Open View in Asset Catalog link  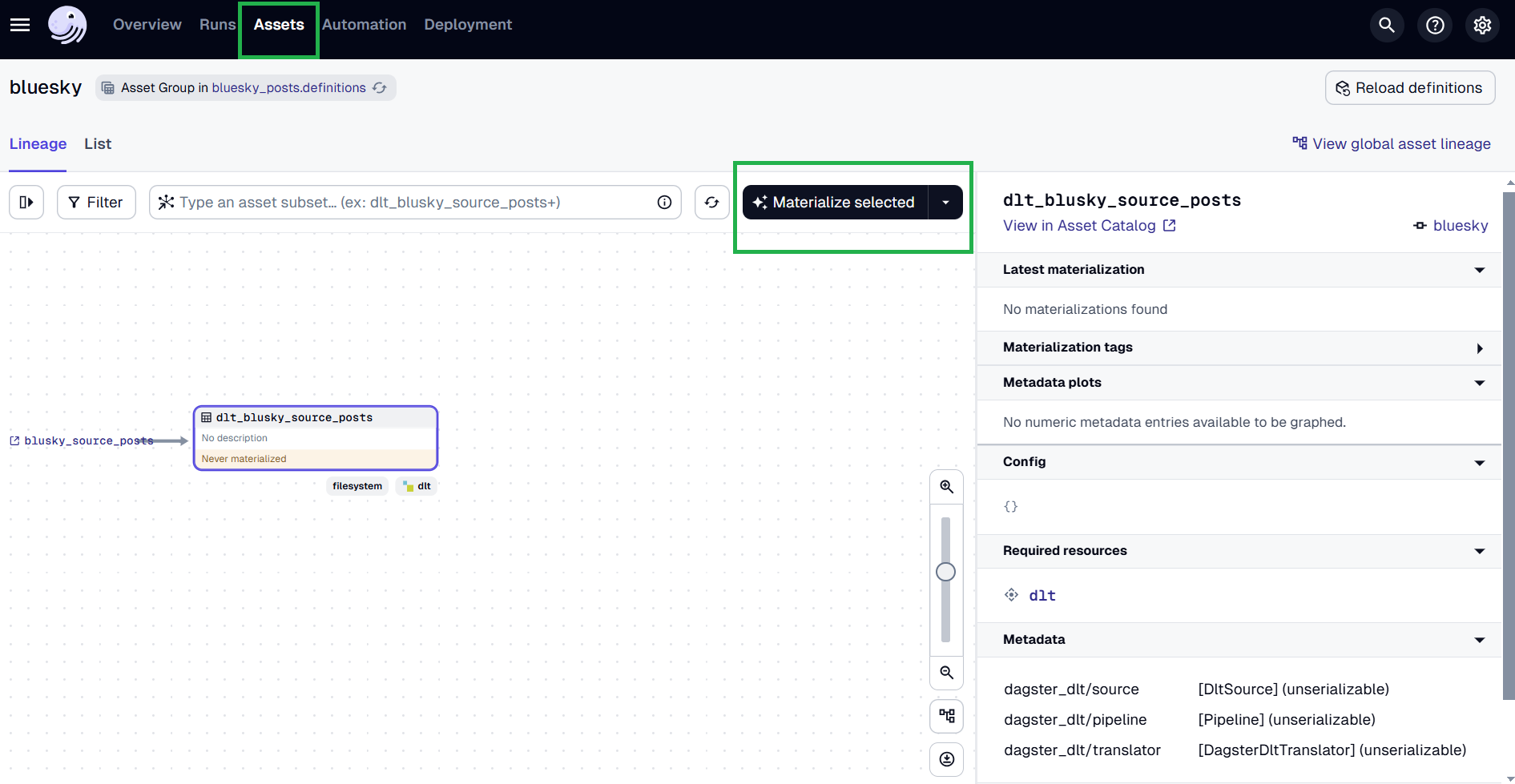click(x=1079, y=225)
